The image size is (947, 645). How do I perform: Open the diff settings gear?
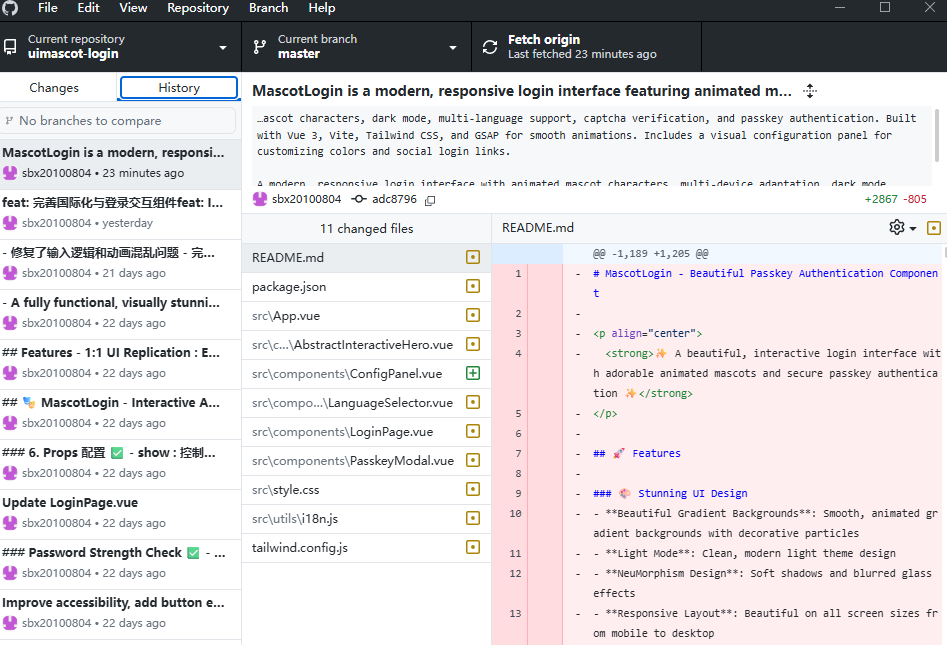897,228
